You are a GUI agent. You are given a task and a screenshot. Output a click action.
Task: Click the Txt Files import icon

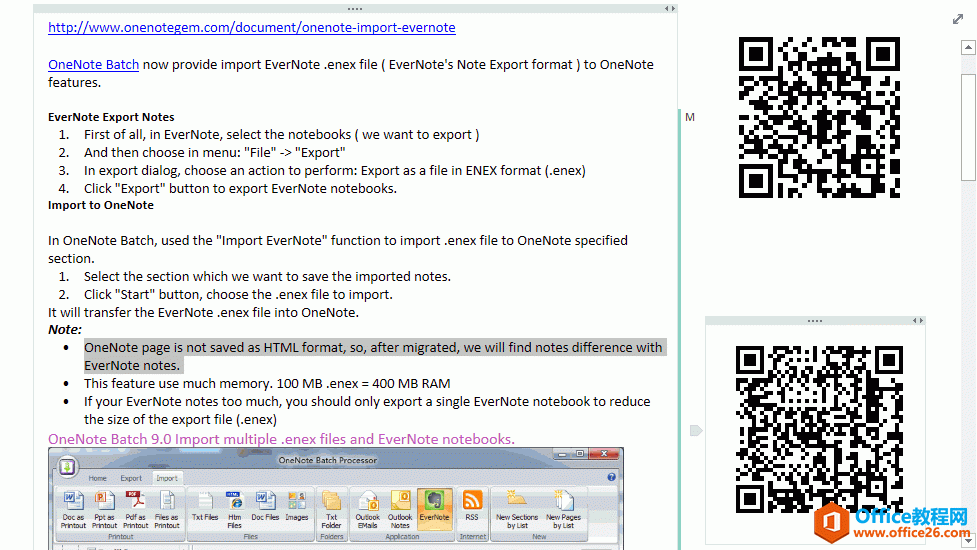coord(204,506)
